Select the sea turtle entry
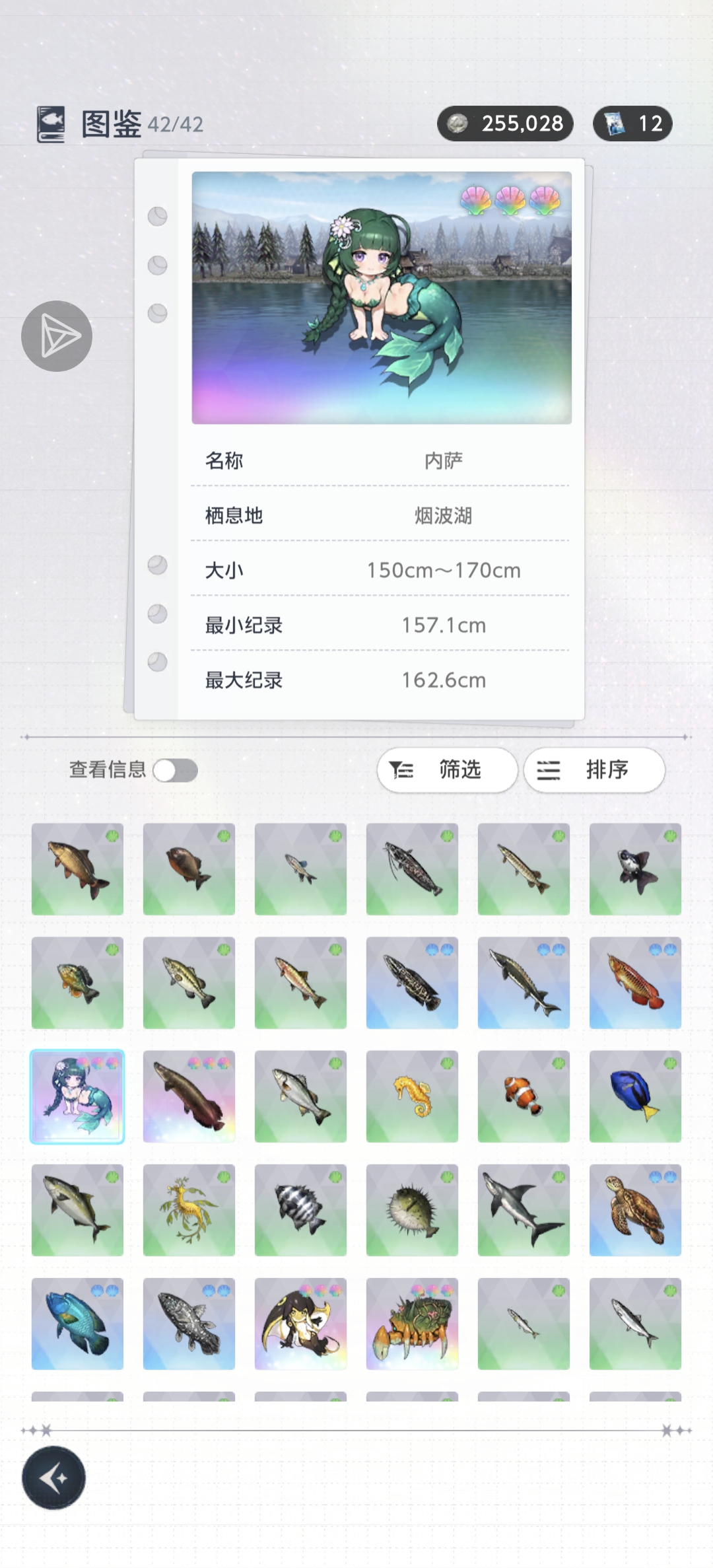Screen dimensions: 713x1568 635,1210
